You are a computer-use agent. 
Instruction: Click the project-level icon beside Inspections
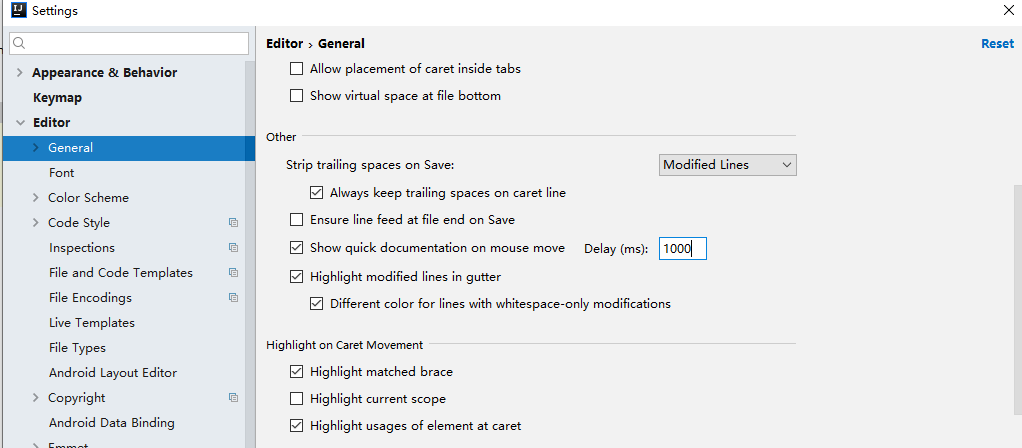pos(233,248)
